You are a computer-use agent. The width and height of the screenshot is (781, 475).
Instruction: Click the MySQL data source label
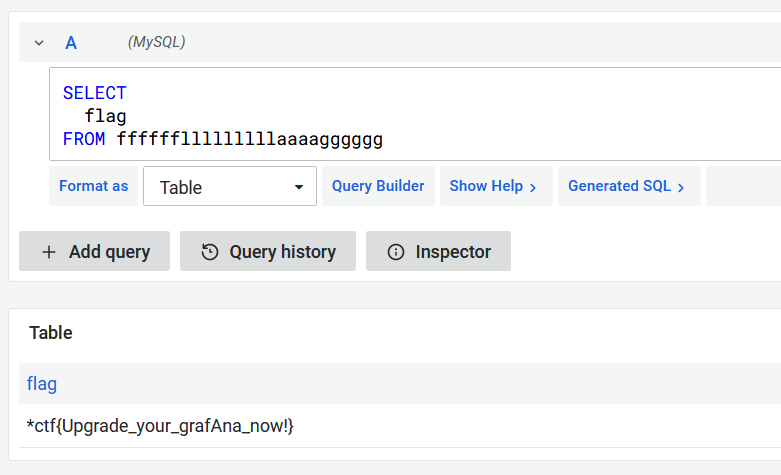tap(156, 42)
